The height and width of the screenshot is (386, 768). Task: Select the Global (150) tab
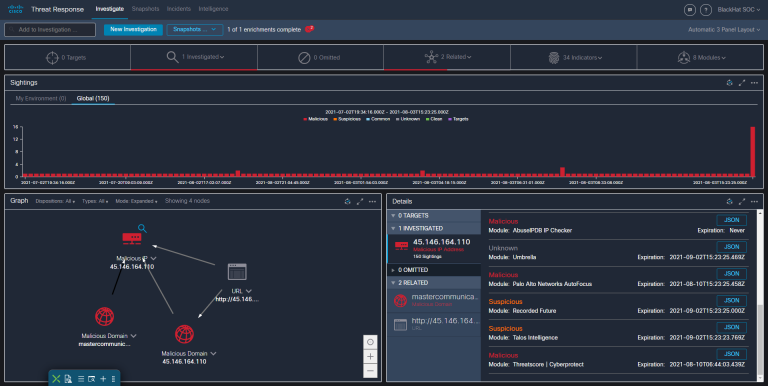pos(93,98)
